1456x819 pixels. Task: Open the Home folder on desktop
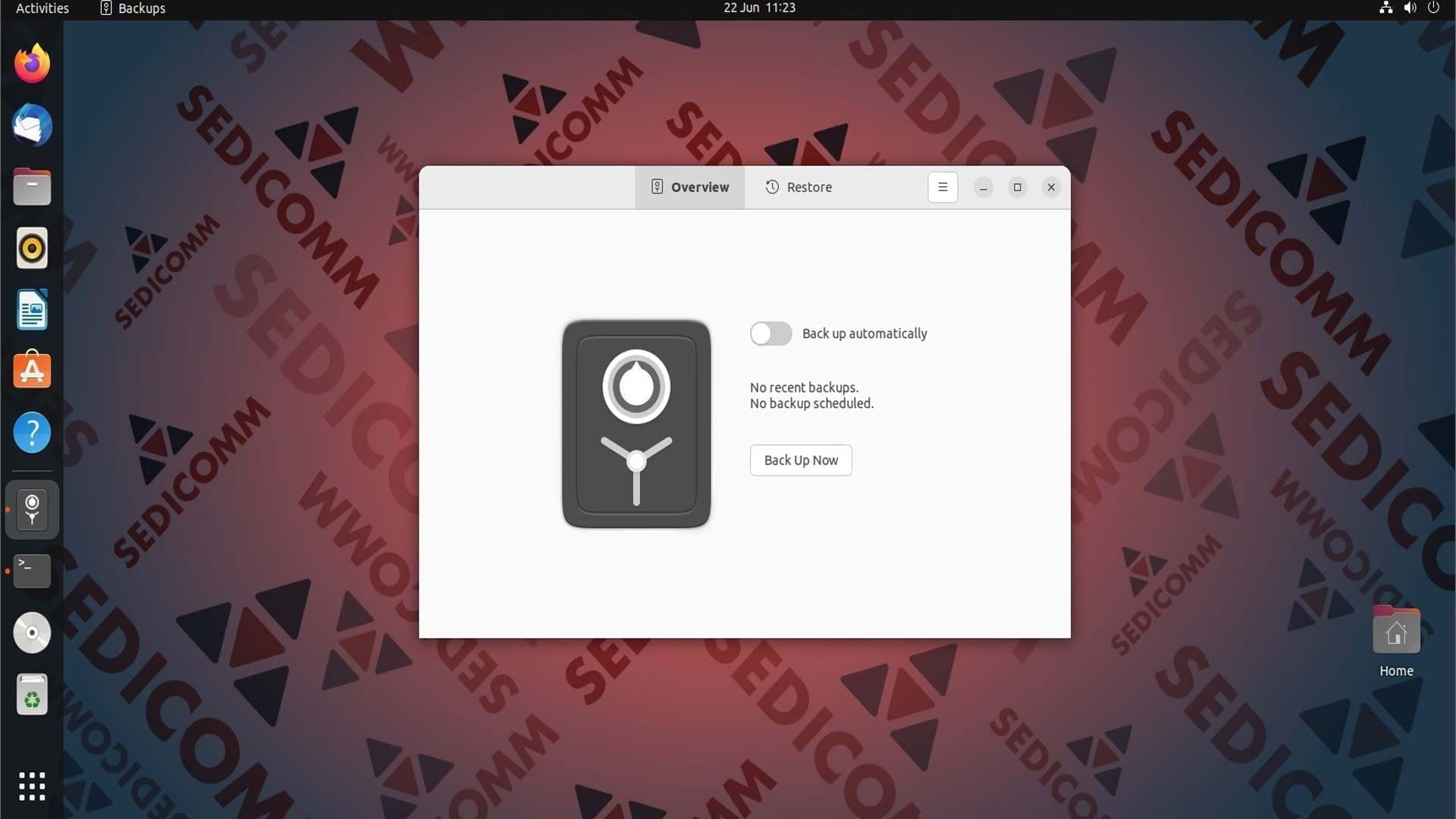[x=1396, y=641]
